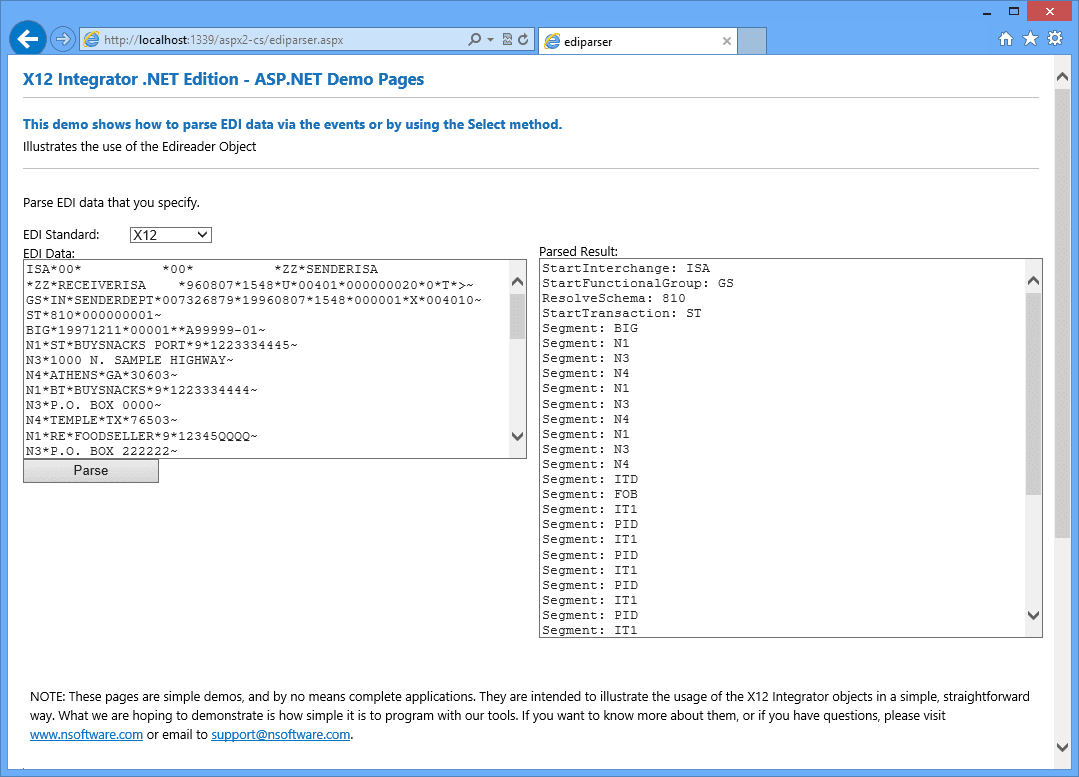The image size is (1079, 777).
Task: Click 'N3*1000 N. SAMPLE HIGHWAY~' line
Action: coord(130,360)
